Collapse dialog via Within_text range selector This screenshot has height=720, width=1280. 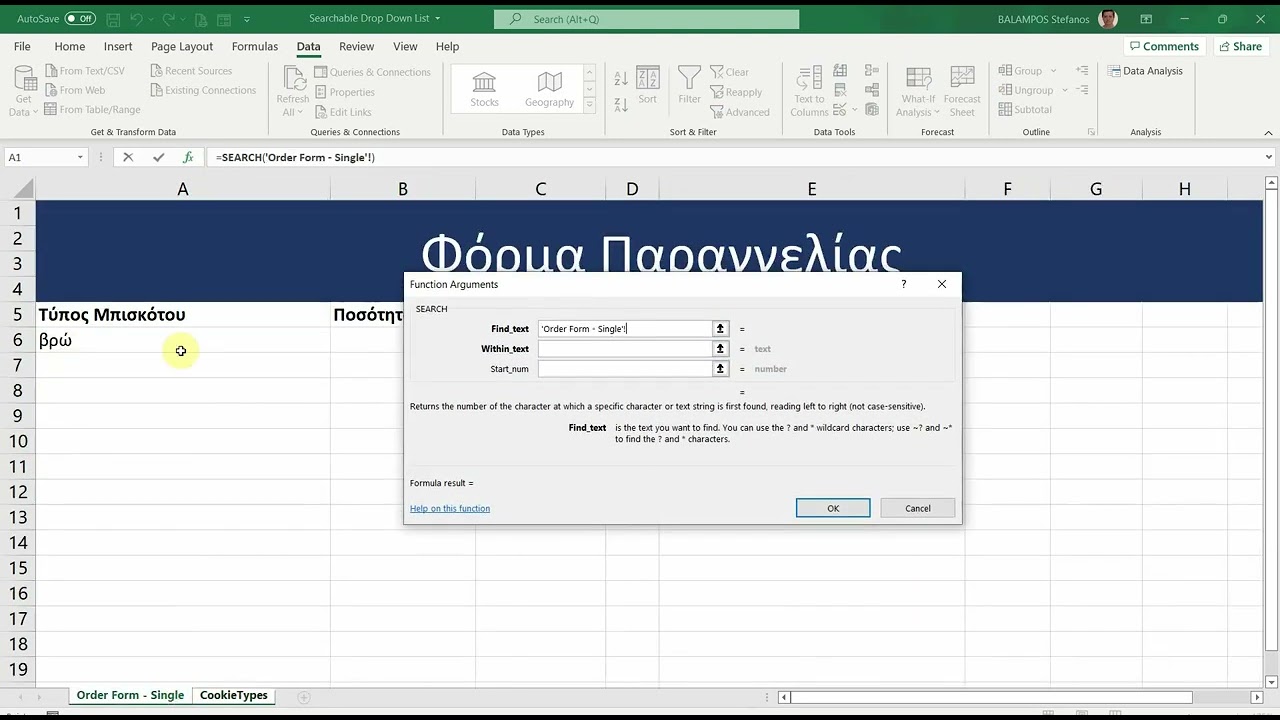click(720, 349)
